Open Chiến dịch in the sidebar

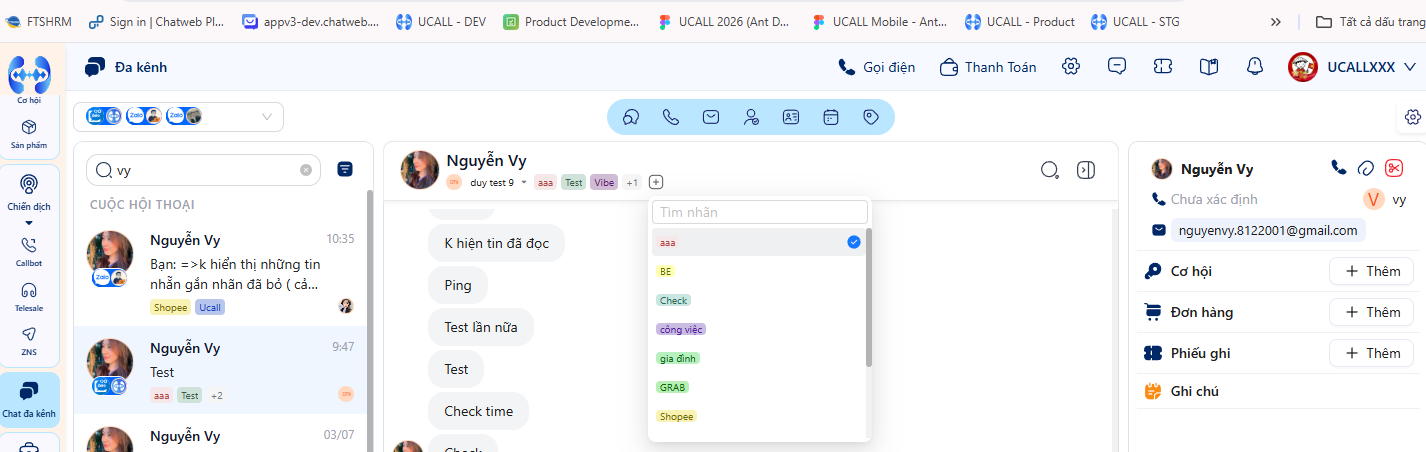click(x=29, y=193)
